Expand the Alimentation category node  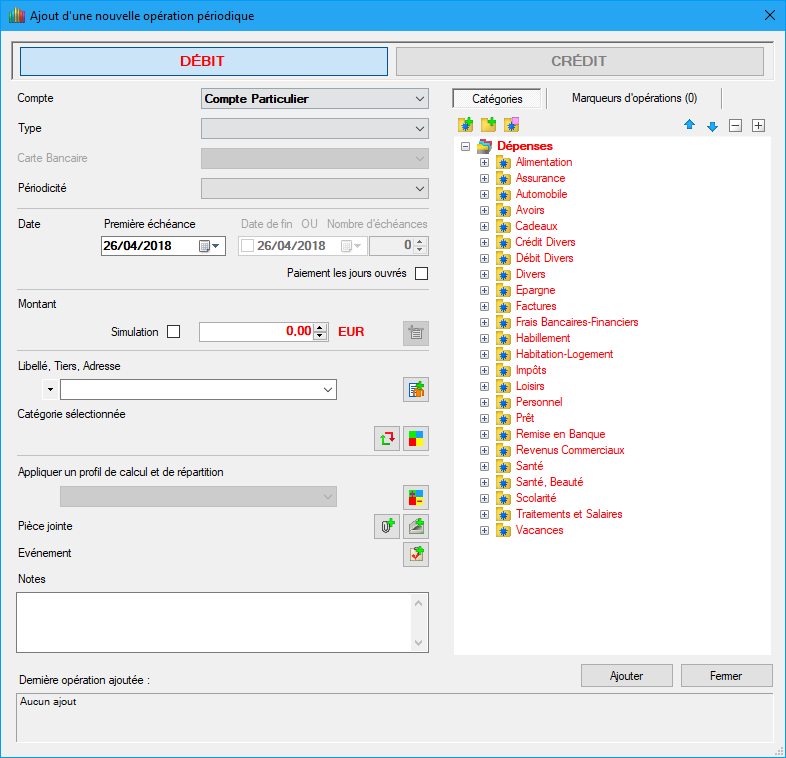click(484, 162)
